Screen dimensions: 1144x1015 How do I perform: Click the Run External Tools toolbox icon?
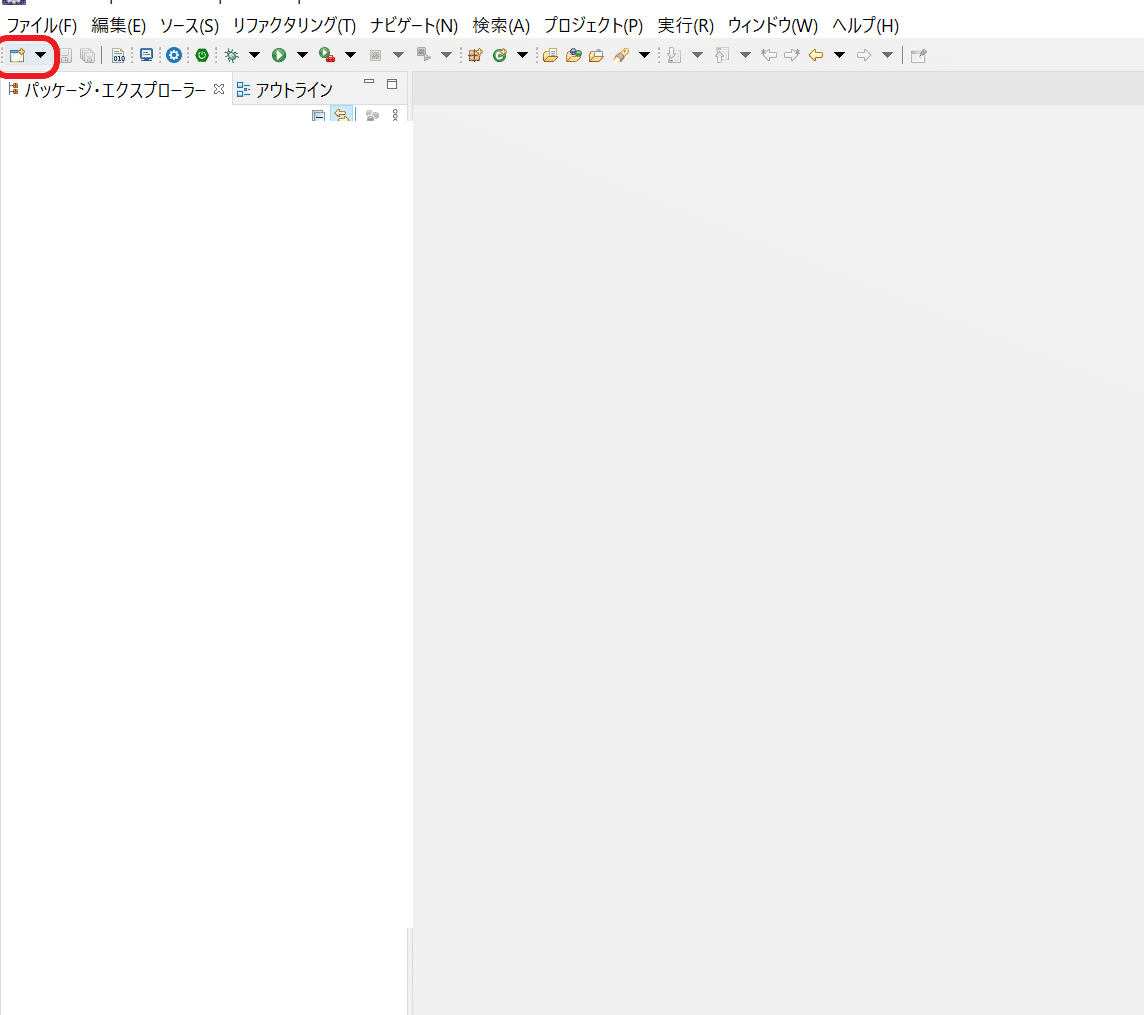[327, 55]
